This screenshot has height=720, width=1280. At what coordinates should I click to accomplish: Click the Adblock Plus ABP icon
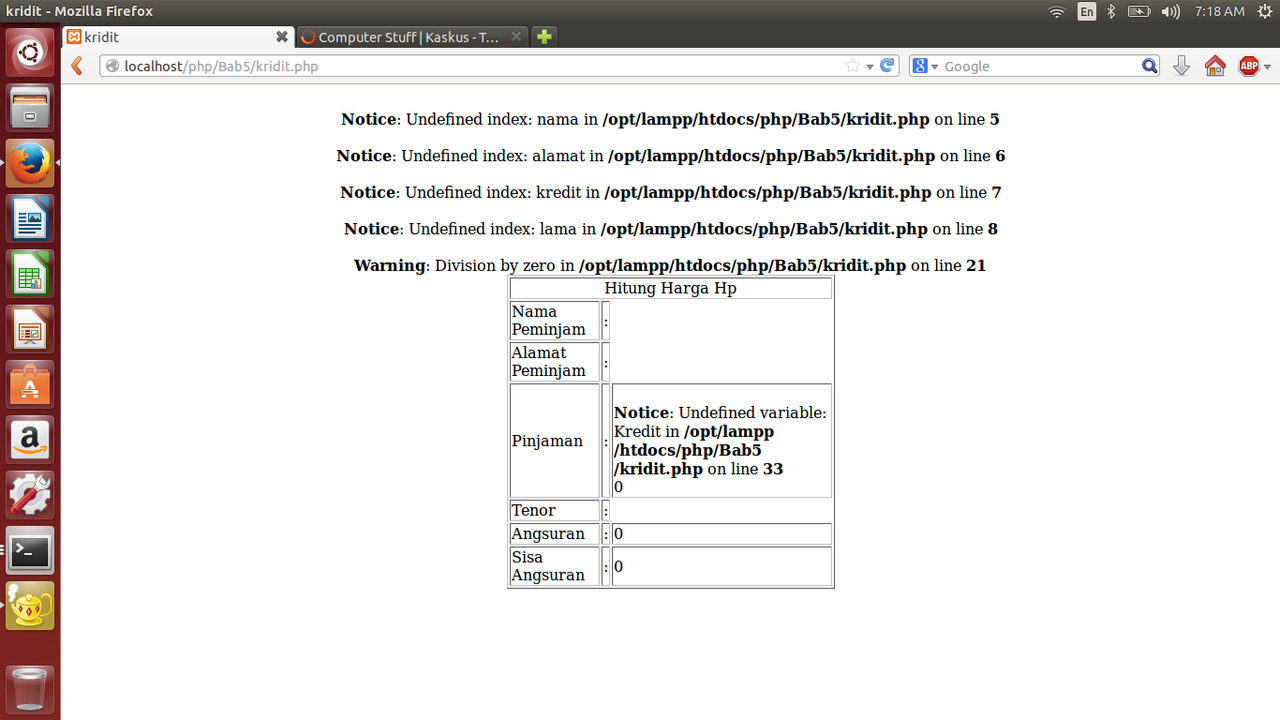pos(1248,66)
